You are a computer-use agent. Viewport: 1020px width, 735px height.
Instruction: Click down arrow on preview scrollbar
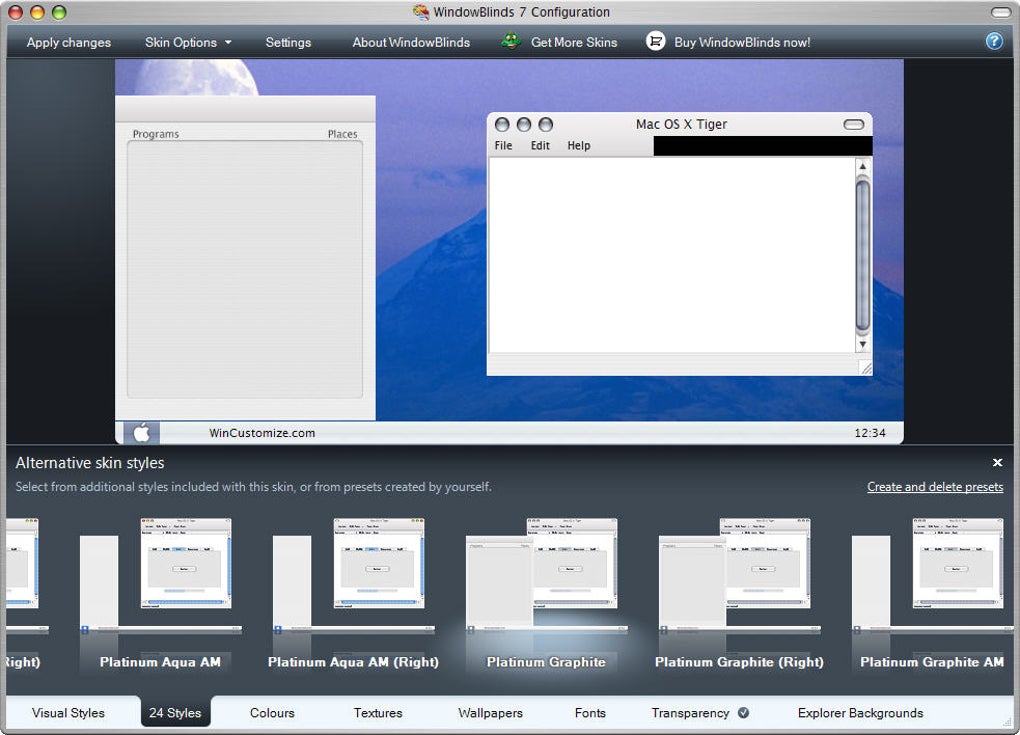[x=863, y=344]
